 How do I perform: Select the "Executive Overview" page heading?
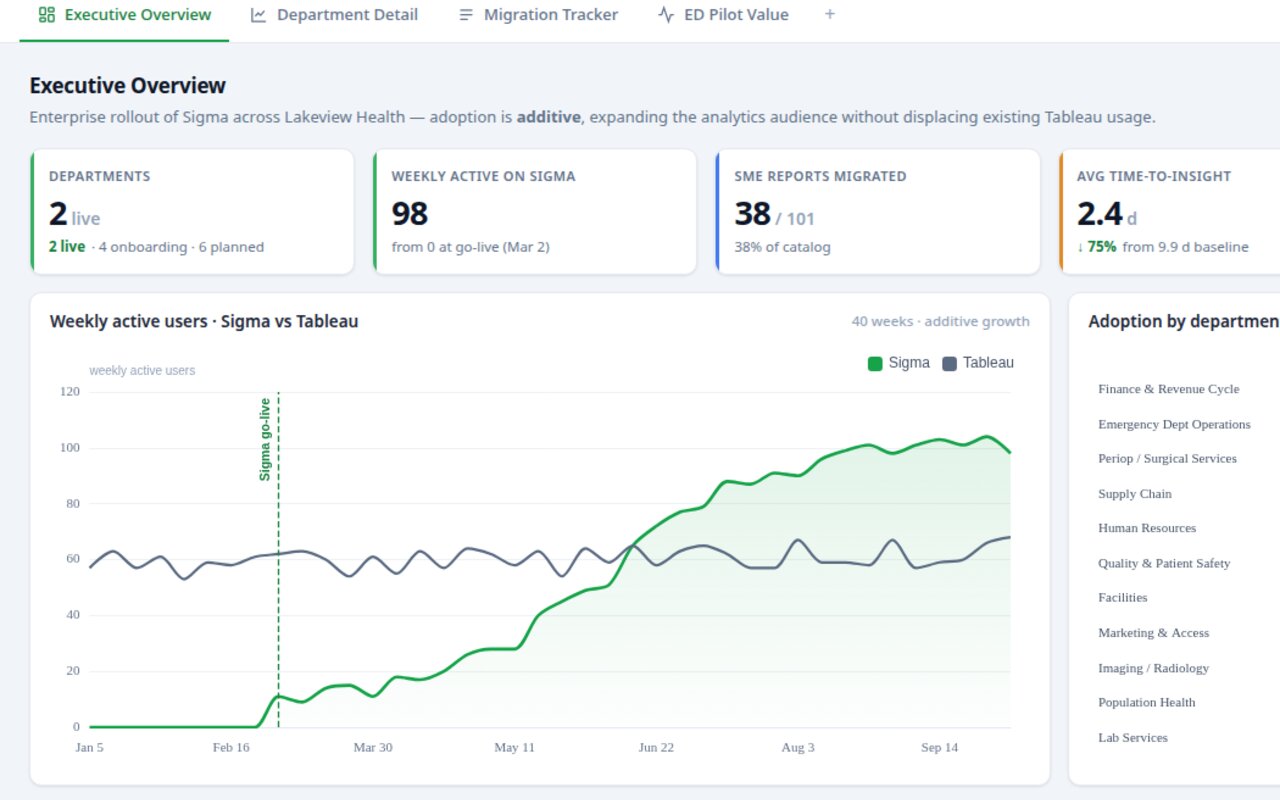point(128,85)
